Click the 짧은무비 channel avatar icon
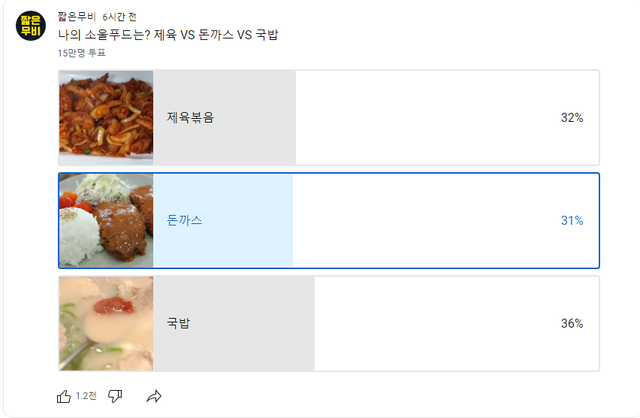Viewport: 640px width, 418px height. [31, 25]
